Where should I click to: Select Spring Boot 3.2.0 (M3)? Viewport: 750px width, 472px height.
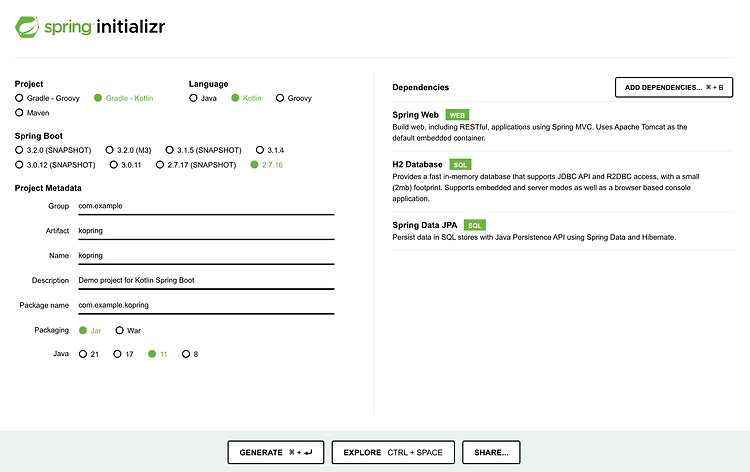(x=128, y=150)
